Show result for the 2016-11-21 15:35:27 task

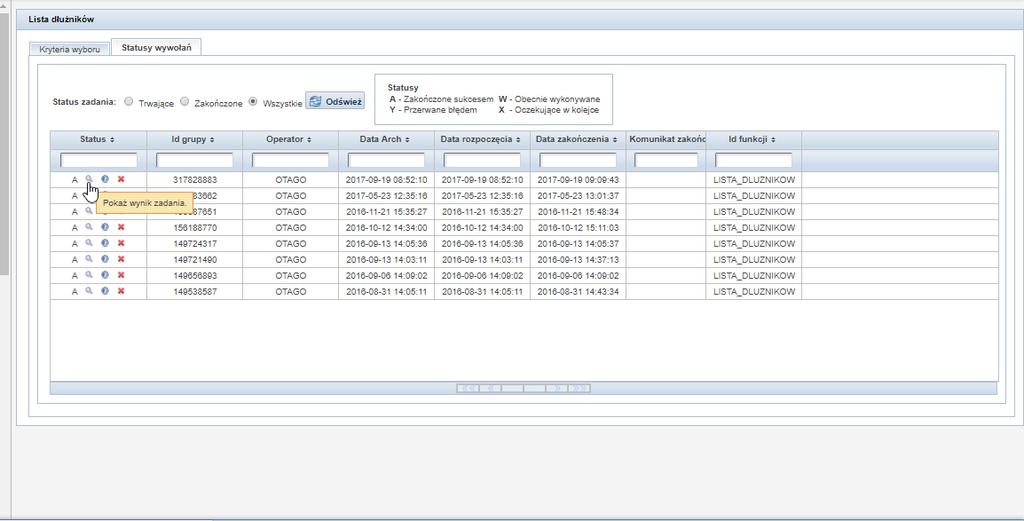pyautogui.click(x=89, y=211)
